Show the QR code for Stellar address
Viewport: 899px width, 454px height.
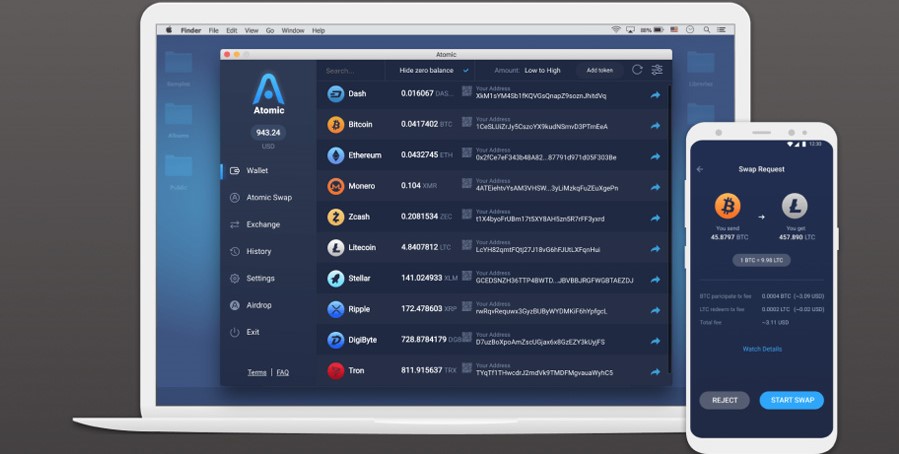pyautogui.click(x=467, y=276)
